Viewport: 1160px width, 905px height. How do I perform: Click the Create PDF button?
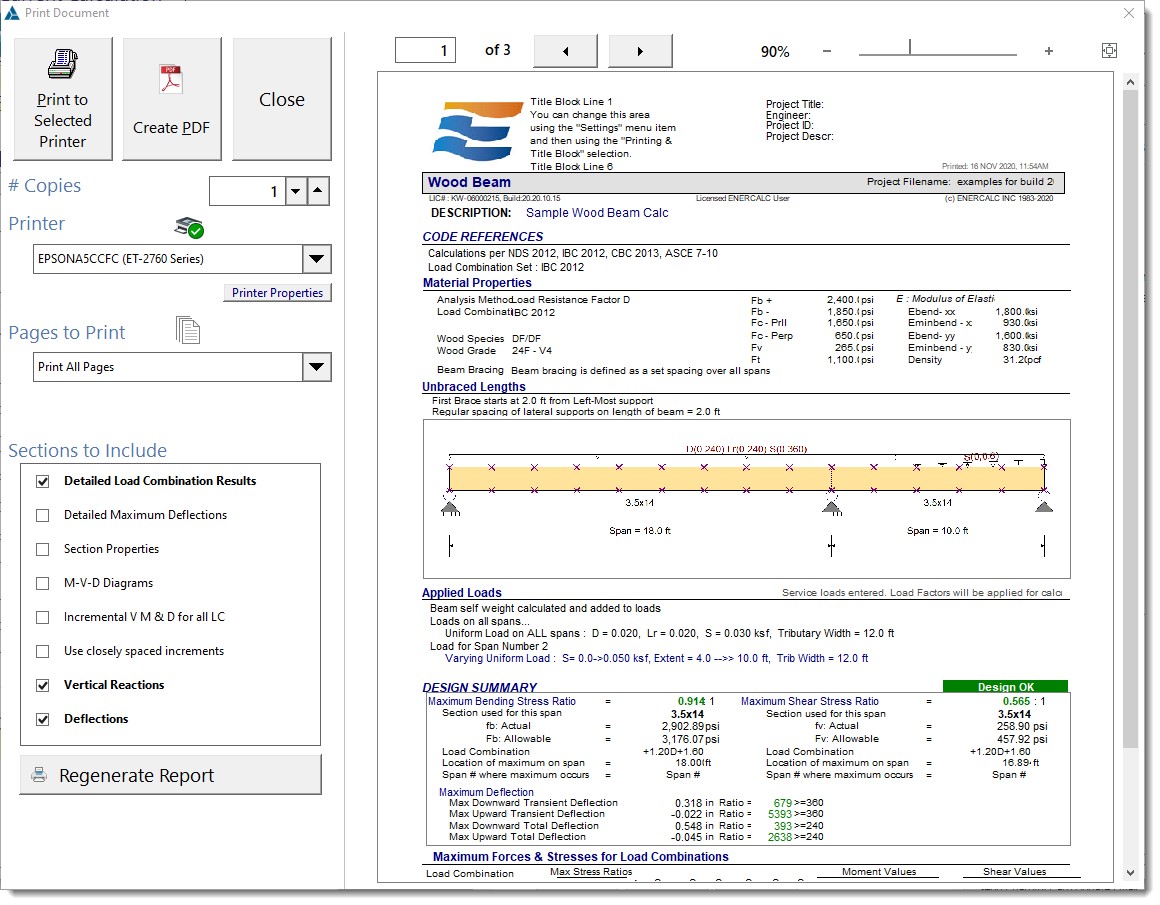pyautogui.click(x=171, y=99)
